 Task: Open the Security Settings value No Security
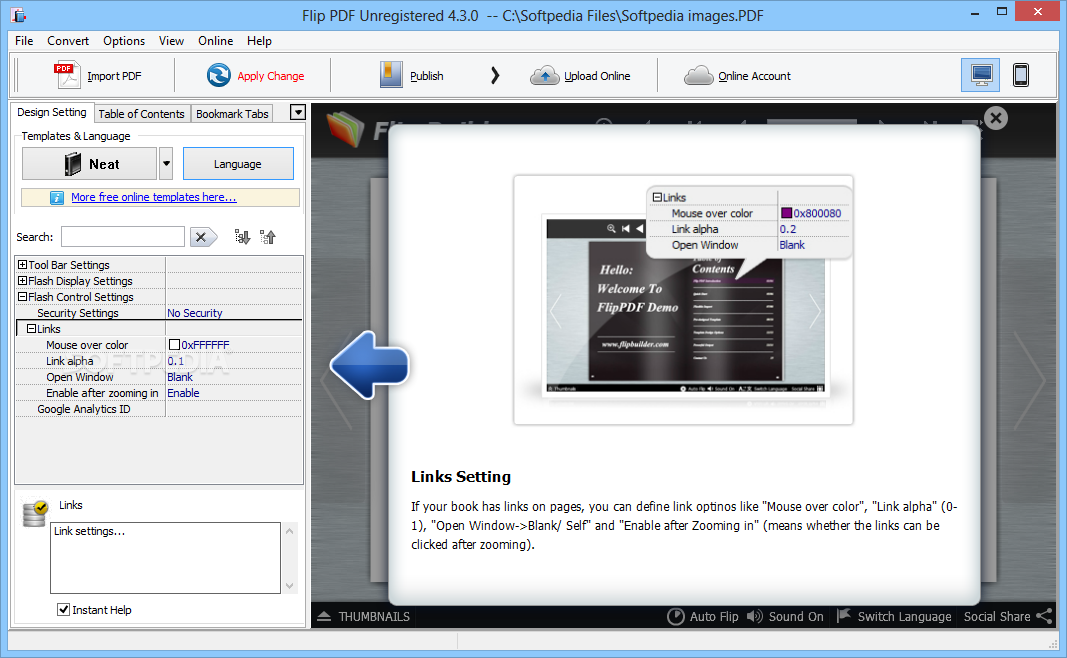pos(195,313)
